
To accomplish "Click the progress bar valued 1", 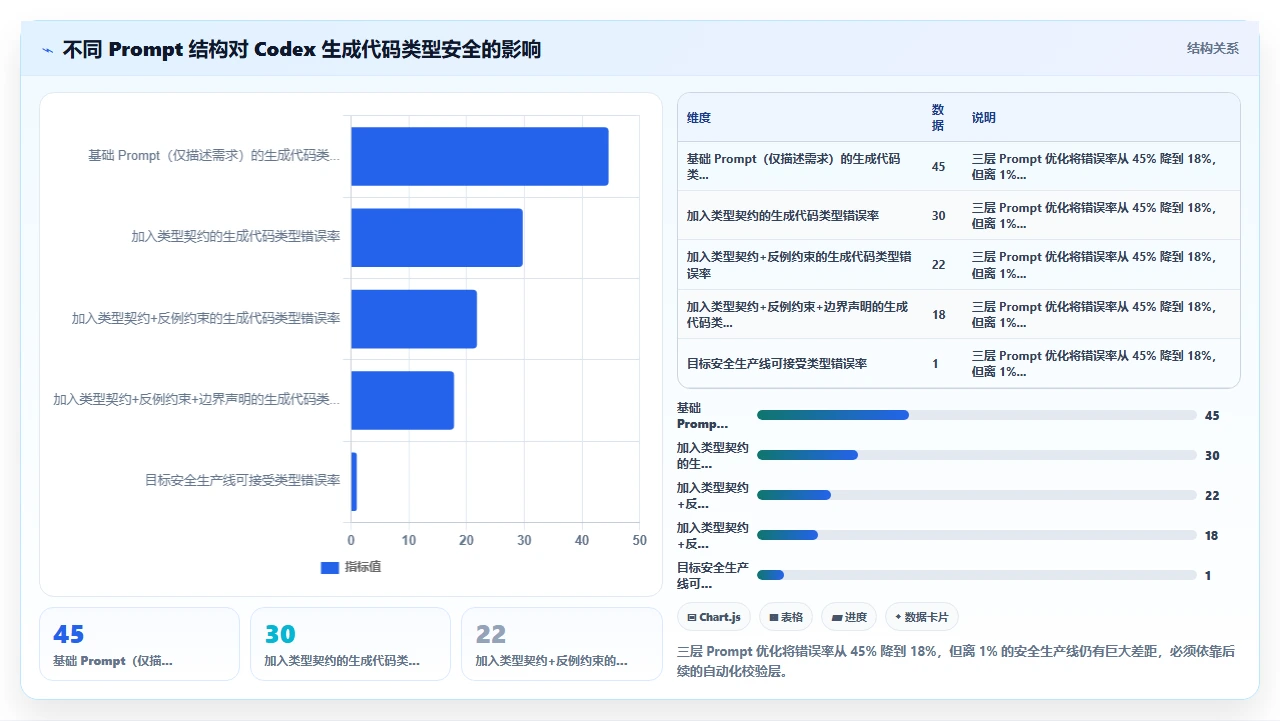I will (x=976, y=575).
